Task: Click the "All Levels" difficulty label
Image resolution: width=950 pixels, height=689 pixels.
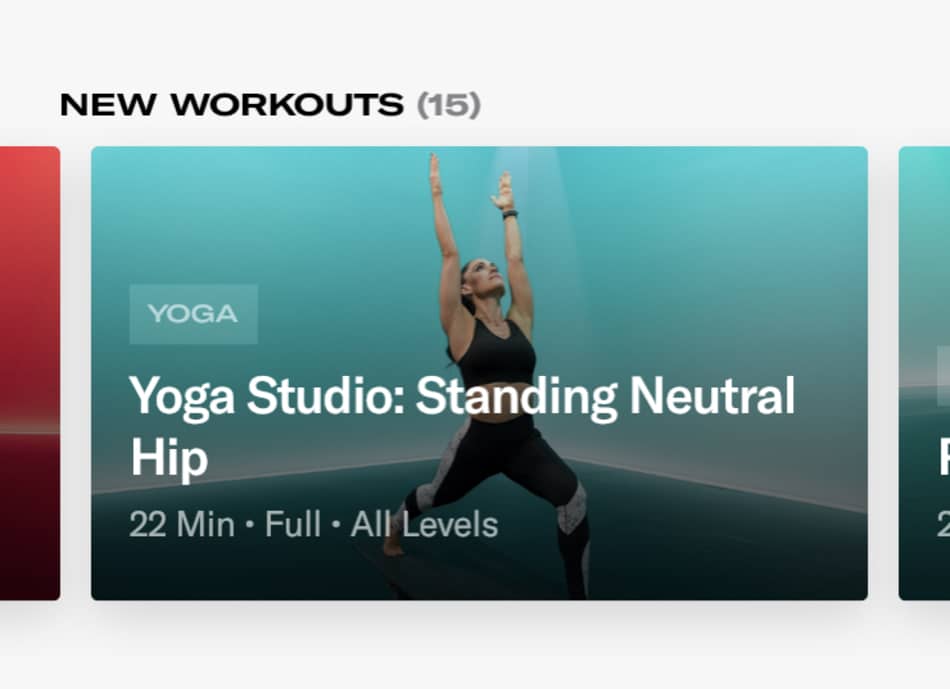Action: point(425,524)
